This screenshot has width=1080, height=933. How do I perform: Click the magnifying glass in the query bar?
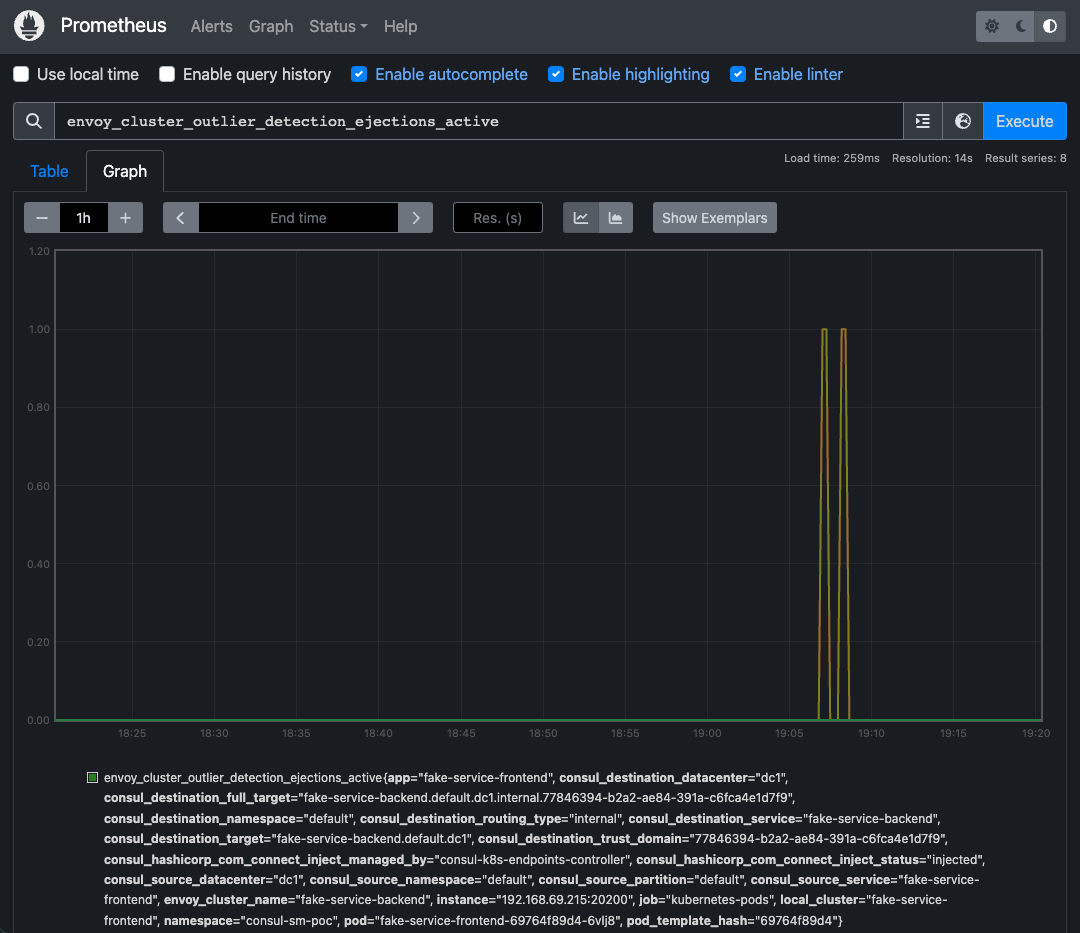(33, 120)
